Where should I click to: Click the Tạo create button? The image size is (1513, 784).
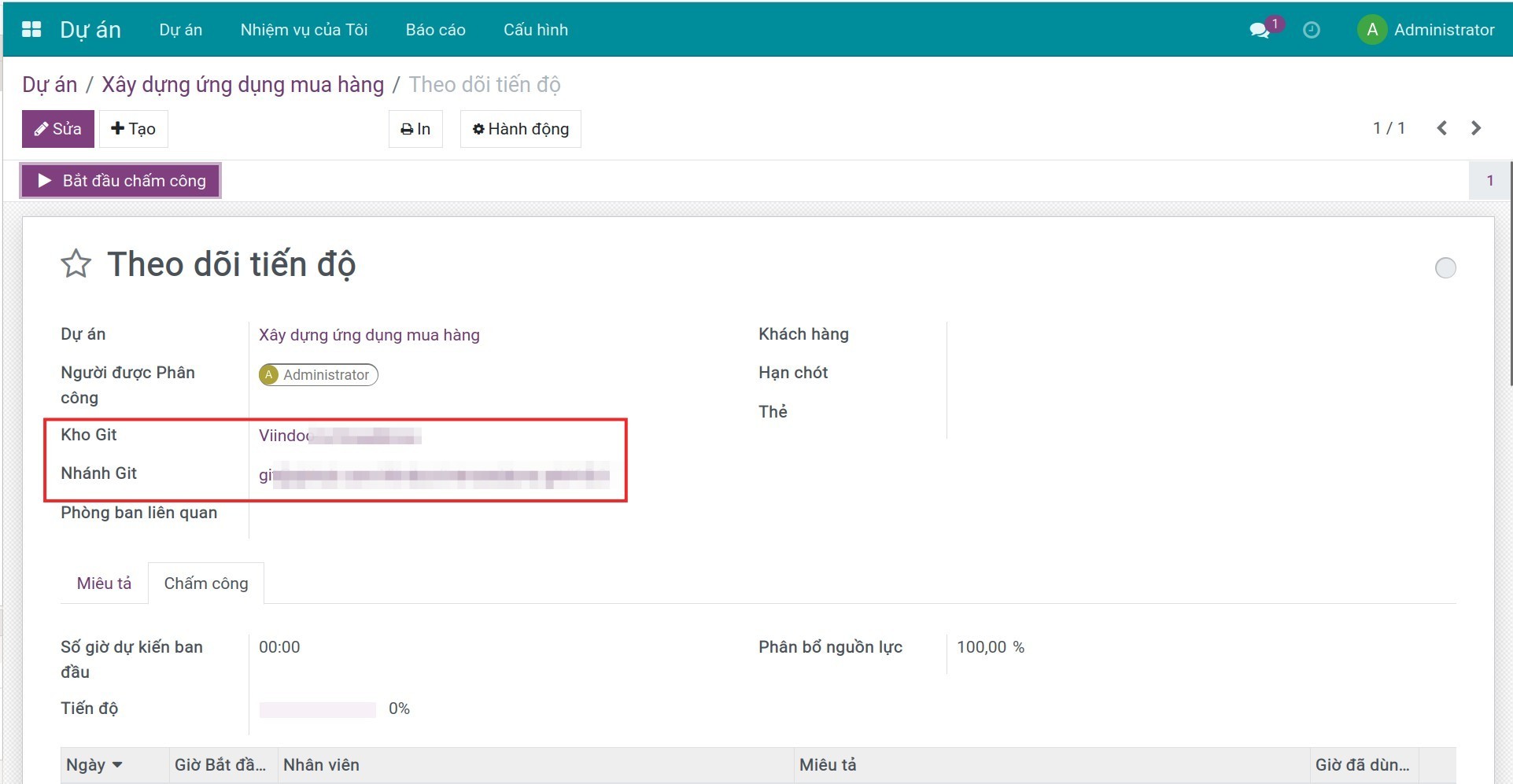[x=134, y=129]
